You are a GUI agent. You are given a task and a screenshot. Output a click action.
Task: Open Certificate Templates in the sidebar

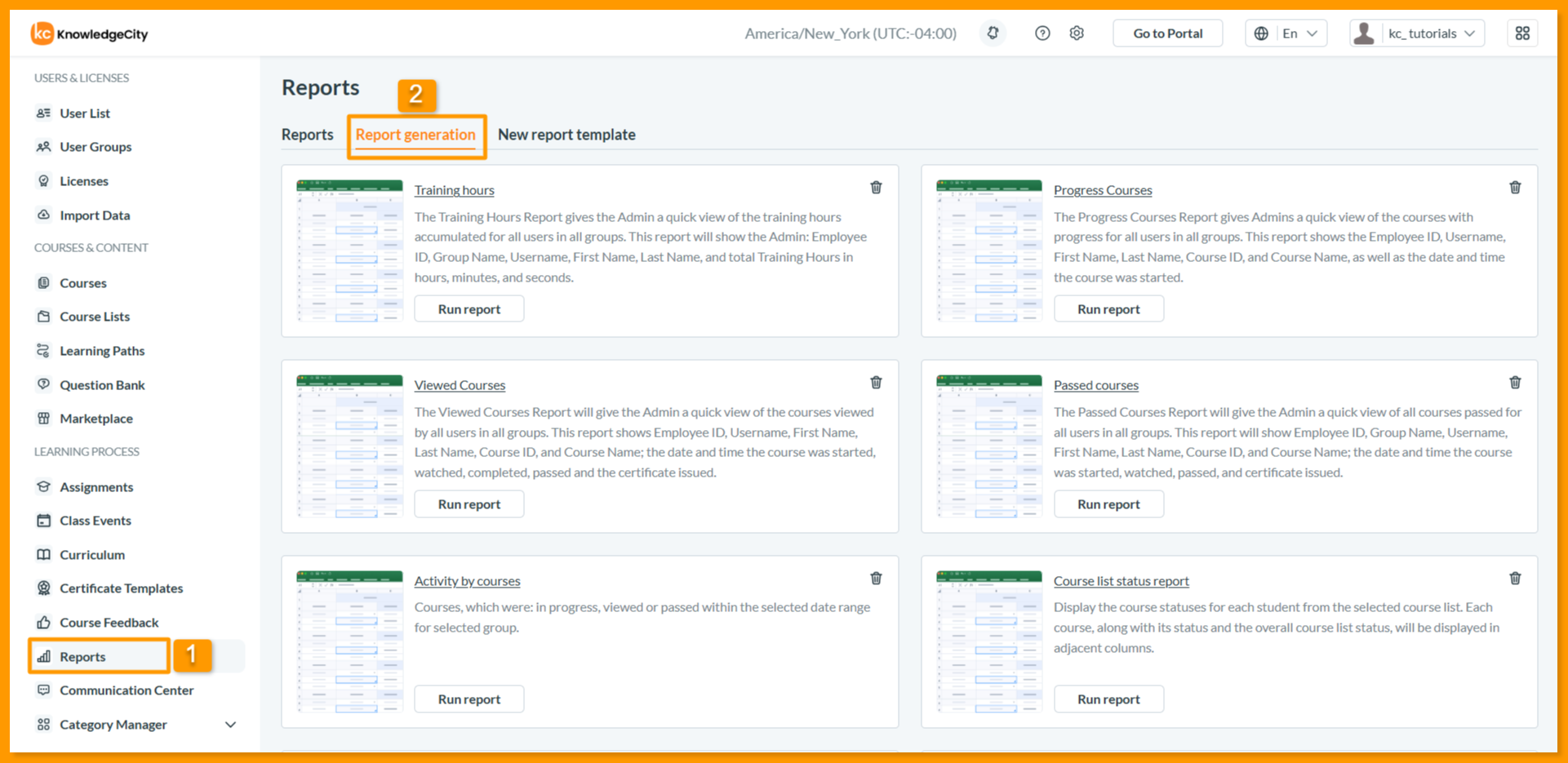pos(121,588)
